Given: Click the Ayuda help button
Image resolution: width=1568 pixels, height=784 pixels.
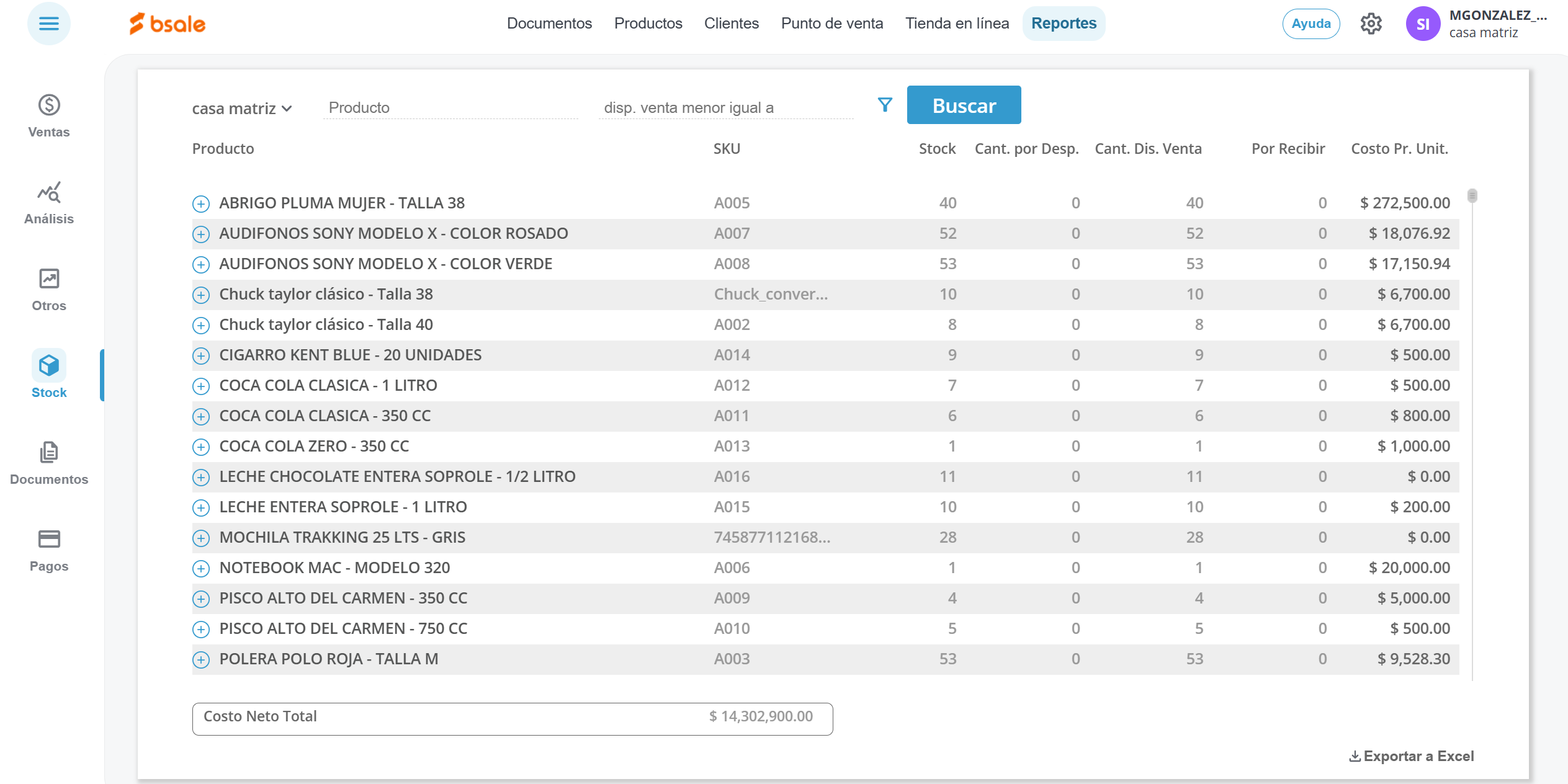Looking at the screenshot, I should coord(1310,24).
